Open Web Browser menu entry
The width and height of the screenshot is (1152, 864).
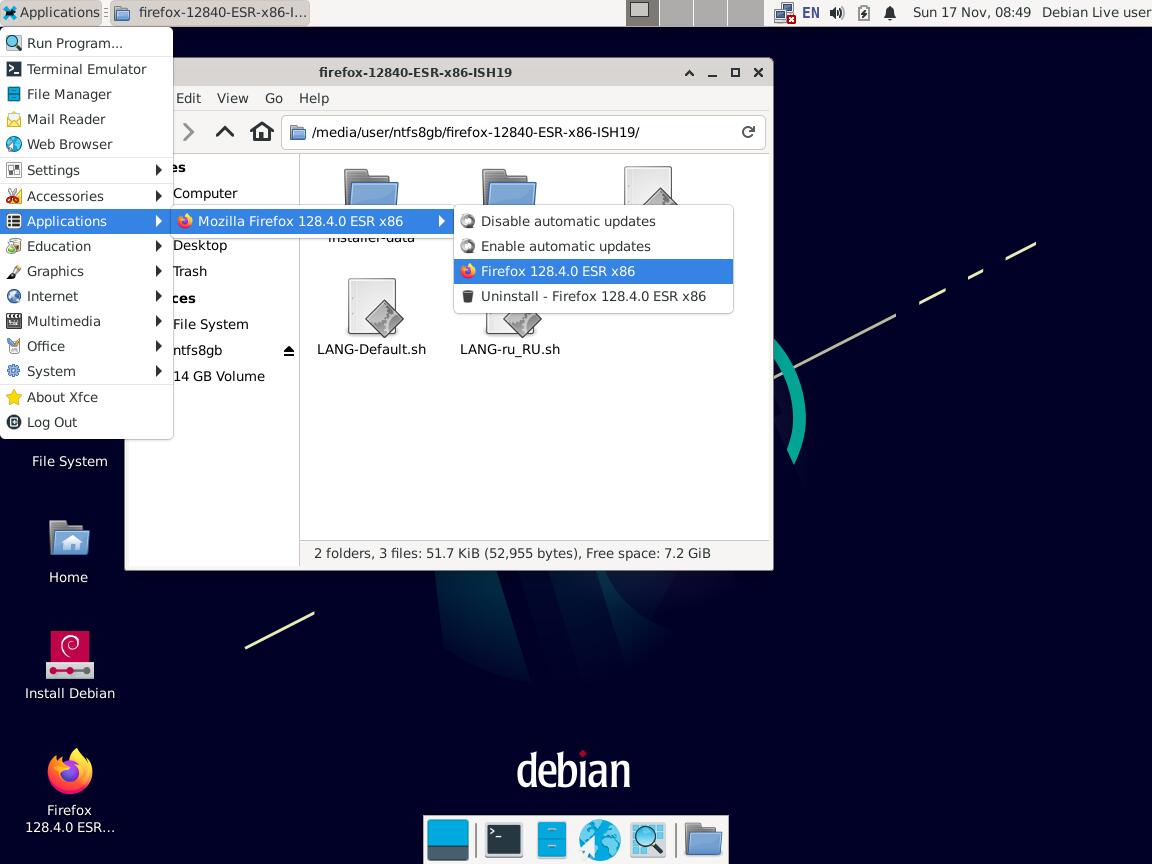tap(87, 144)
